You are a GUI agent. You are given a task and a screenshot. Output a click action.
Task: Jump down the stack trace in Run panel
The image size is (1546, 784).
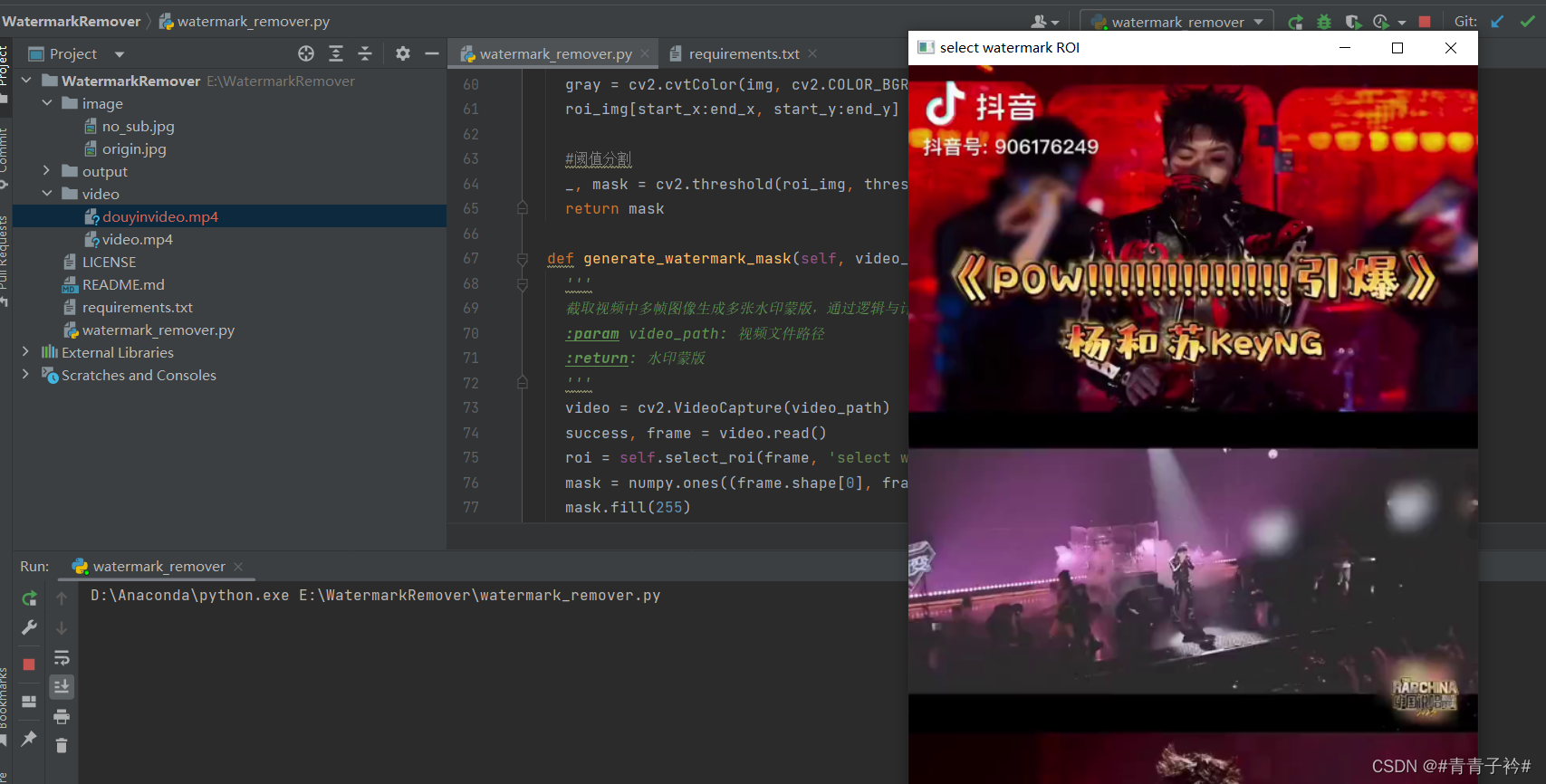[62, 627]
